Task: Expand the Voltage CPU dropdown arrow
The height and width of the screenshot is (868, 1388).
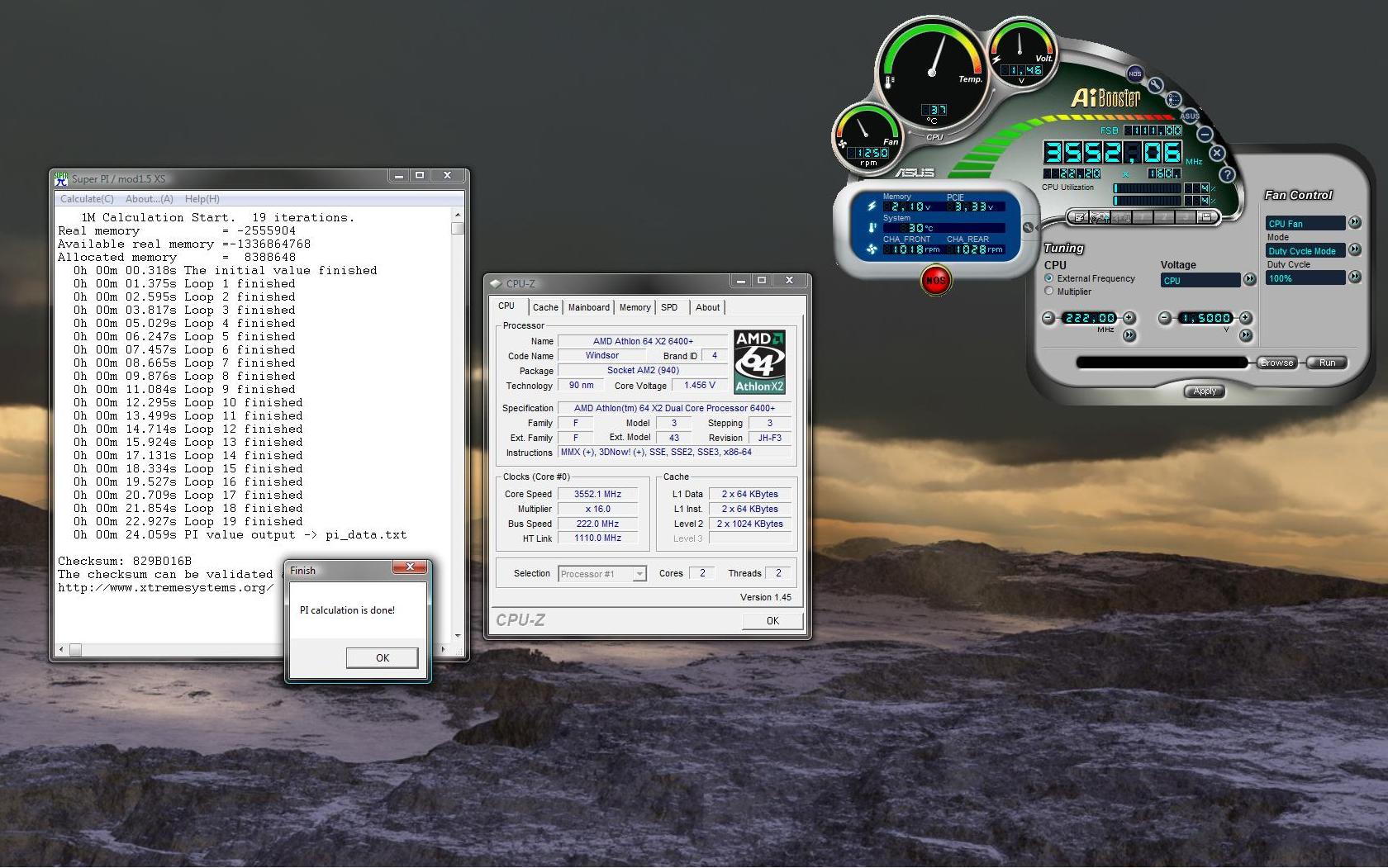Action: [1250, 279]
